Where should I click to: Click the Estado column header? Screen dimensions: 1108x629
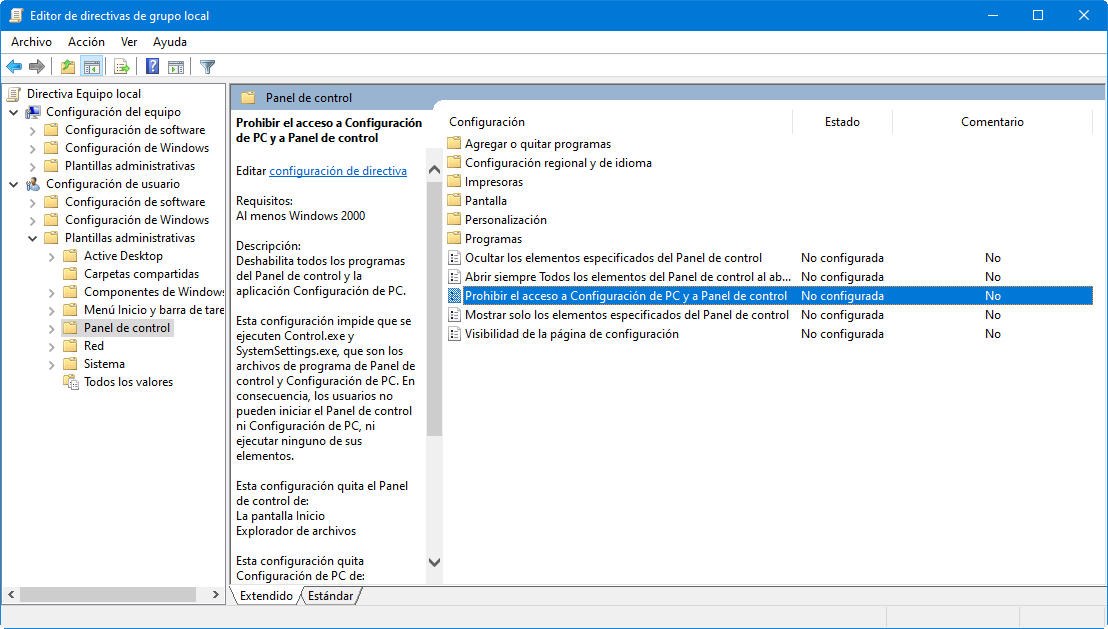point(842,122)
